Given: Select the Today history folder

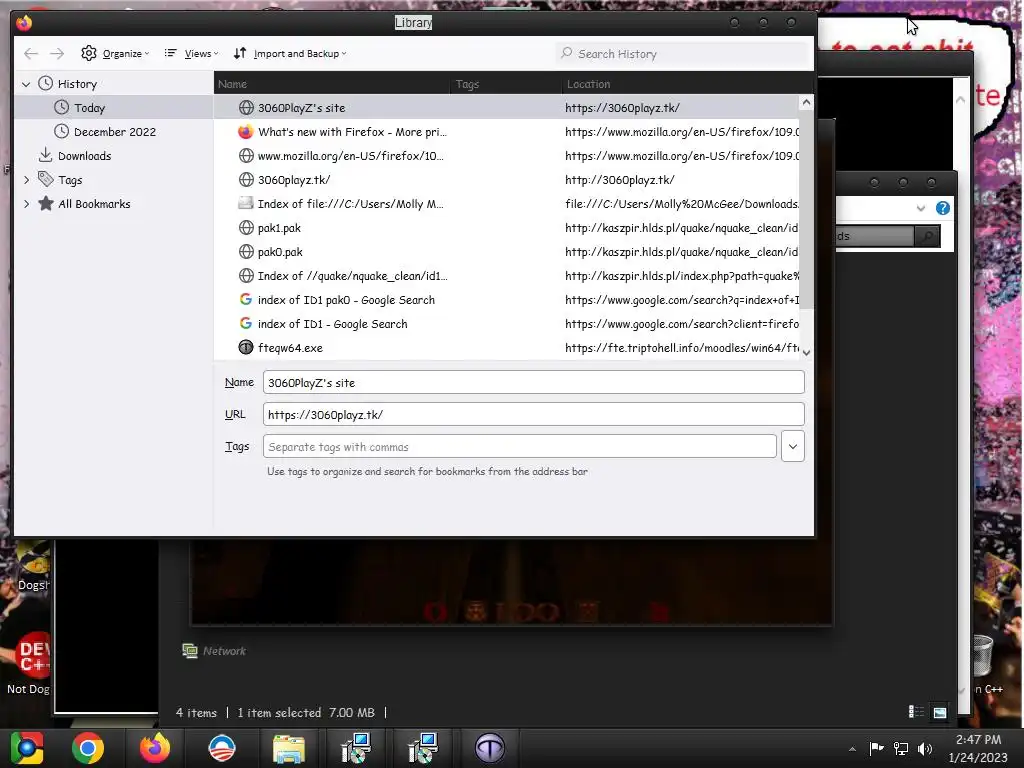Looking at the screenshot, I should tap(89, 108).
